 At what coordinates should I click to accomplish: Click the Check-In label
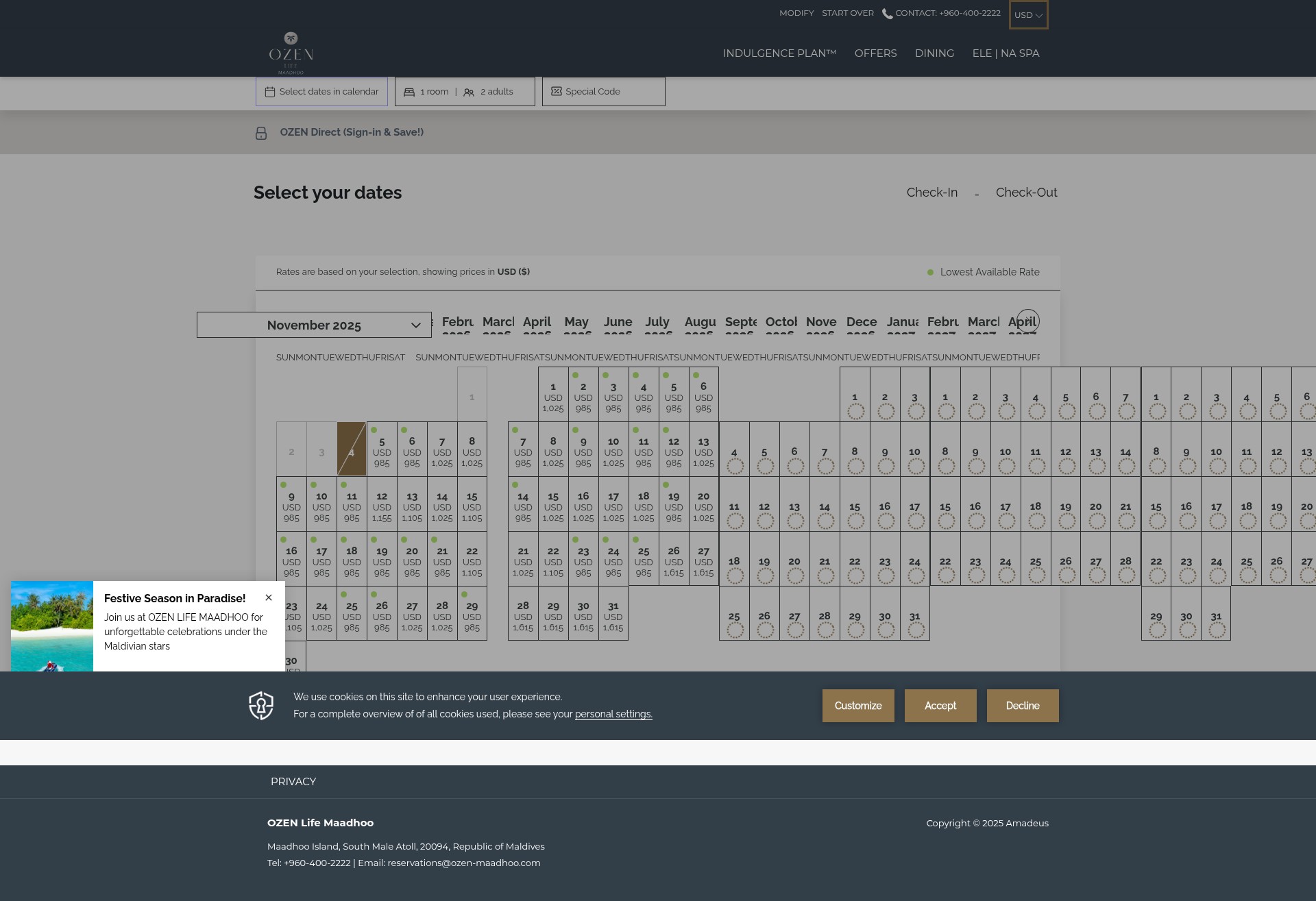(x=932, y=193)
